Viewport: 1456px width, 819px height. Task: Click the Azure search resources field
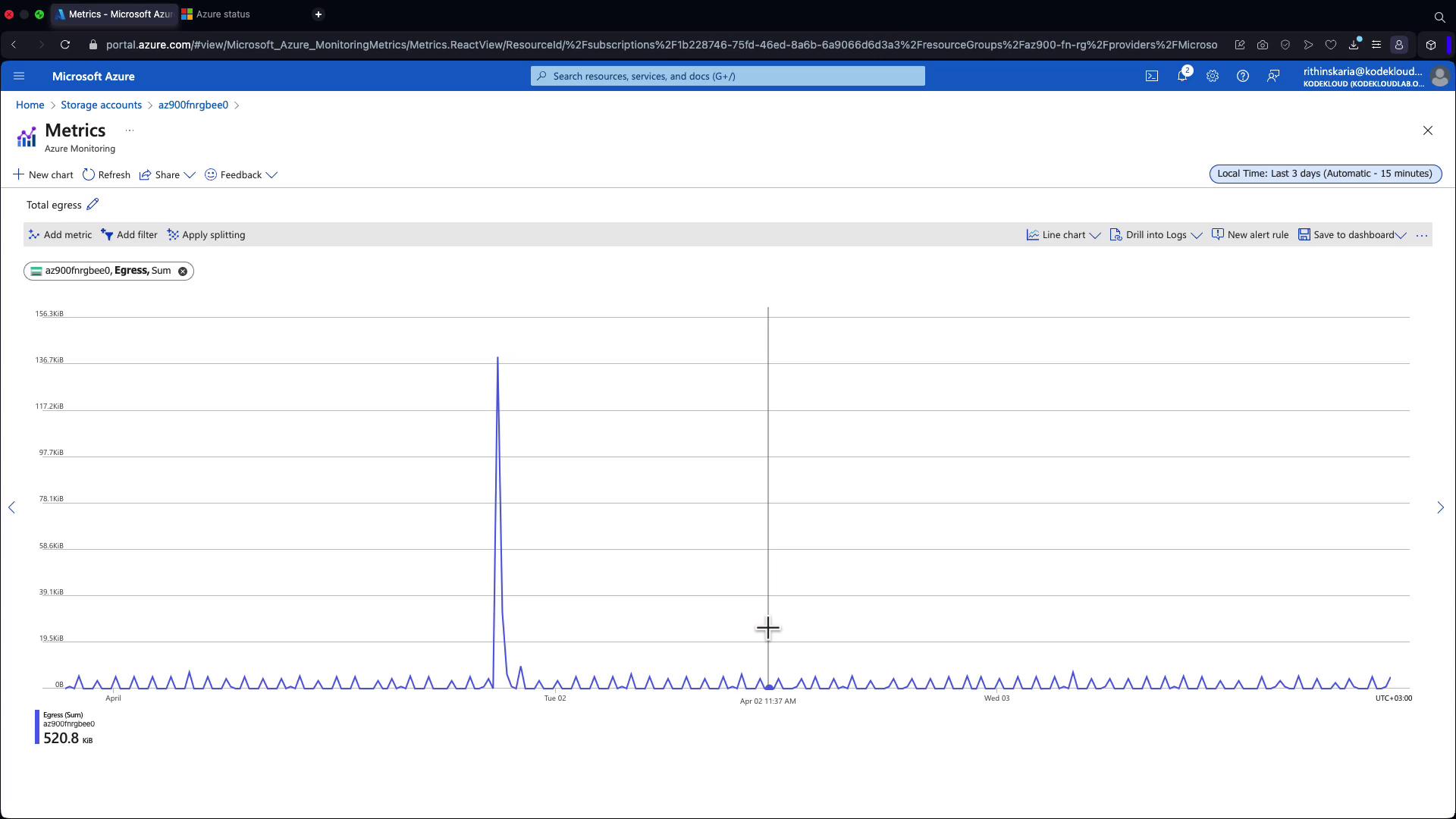pos(727,76)
